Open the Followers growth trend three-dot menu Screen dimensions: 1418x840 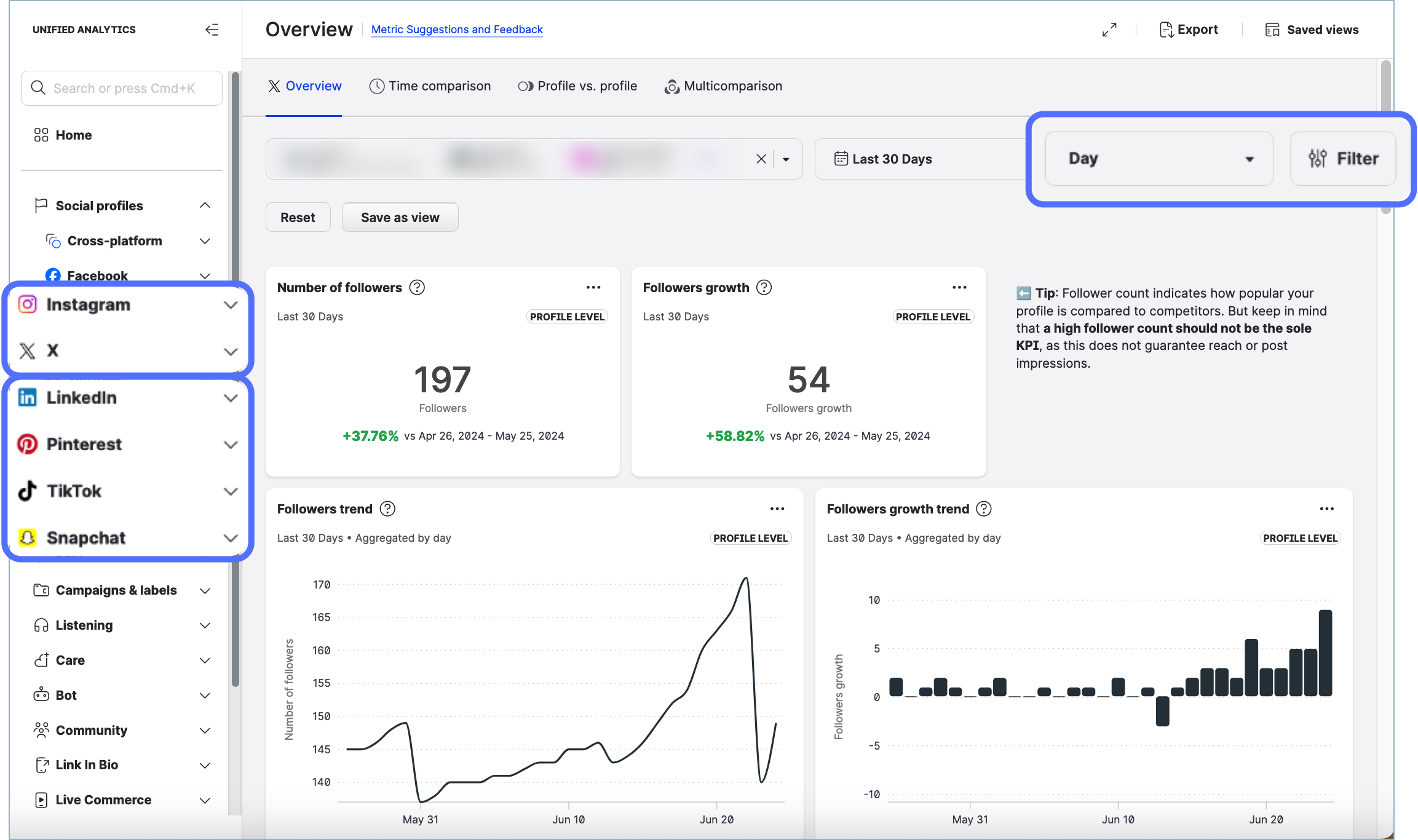1326,509
